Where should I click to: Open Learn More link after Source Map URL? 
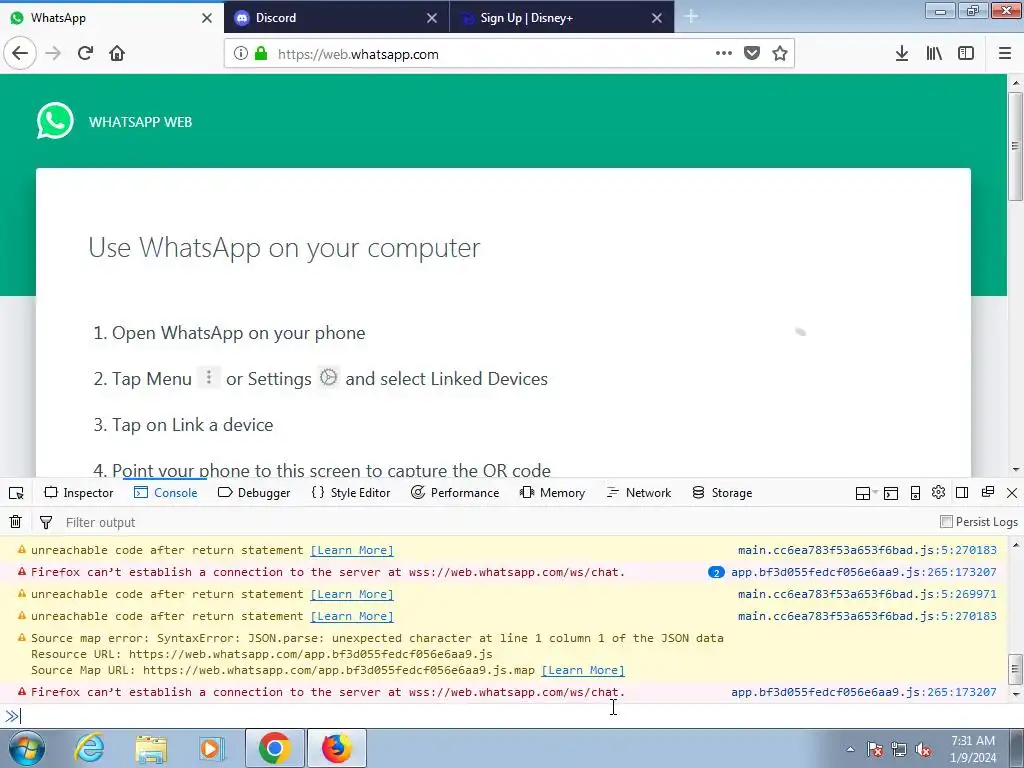point(583,671)
